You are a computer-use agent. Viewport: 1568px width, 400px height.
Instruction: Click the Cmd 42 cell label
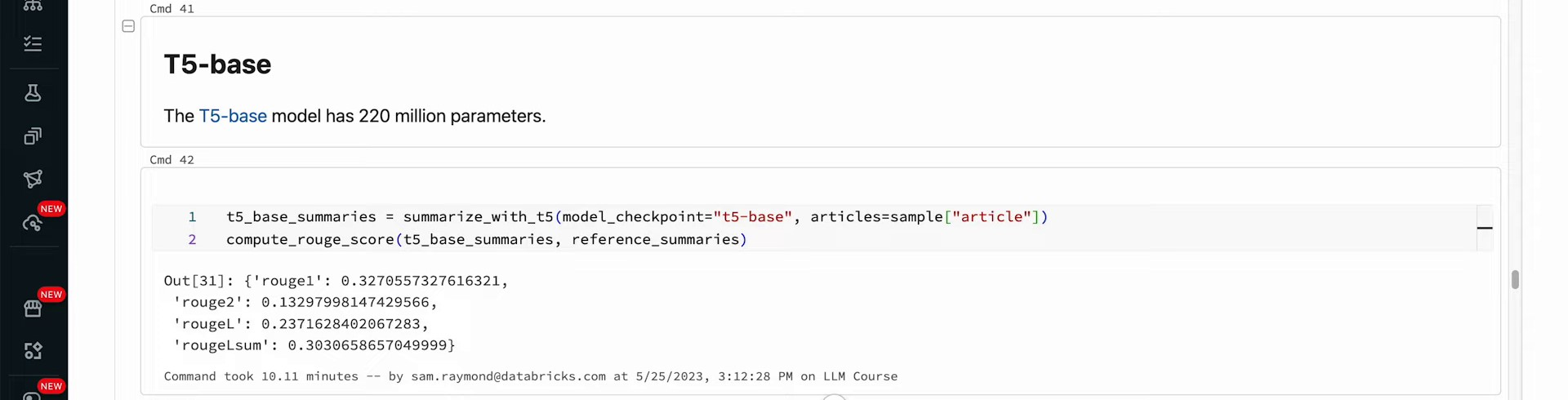pos(171,160)
